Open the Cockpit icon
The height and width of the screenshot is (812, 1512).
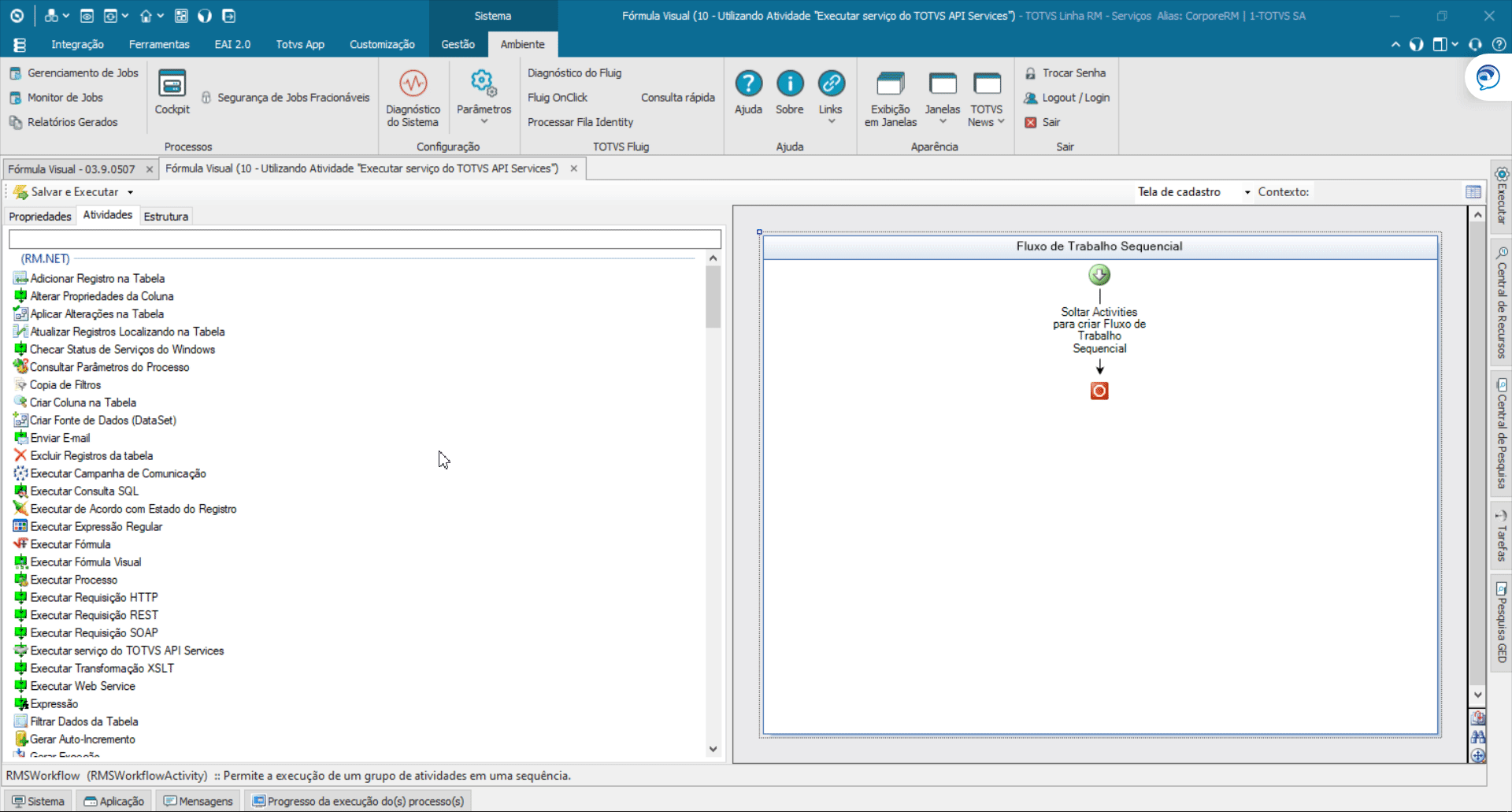(172, 83)
